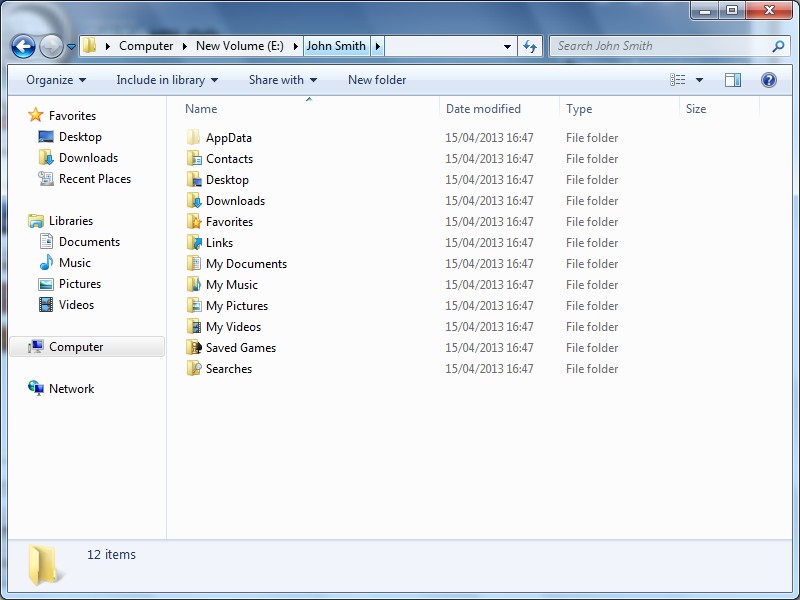This screenshot has width=800, height=600.
Task: Select the Searches folder icon
Action: (x=194, y=368)
